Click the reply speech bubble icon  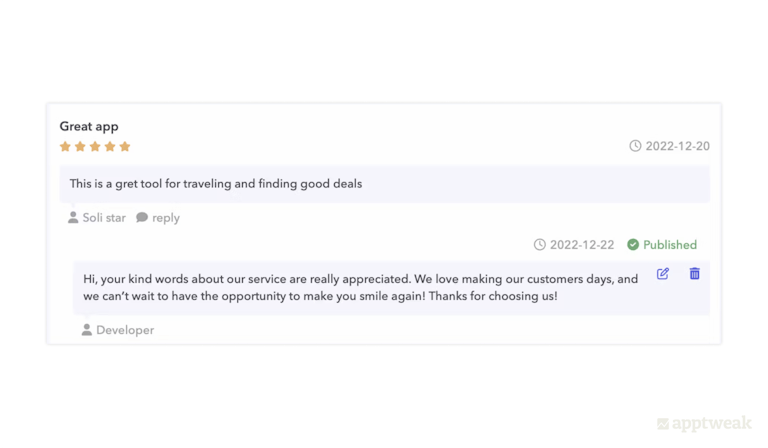[142, 217]
